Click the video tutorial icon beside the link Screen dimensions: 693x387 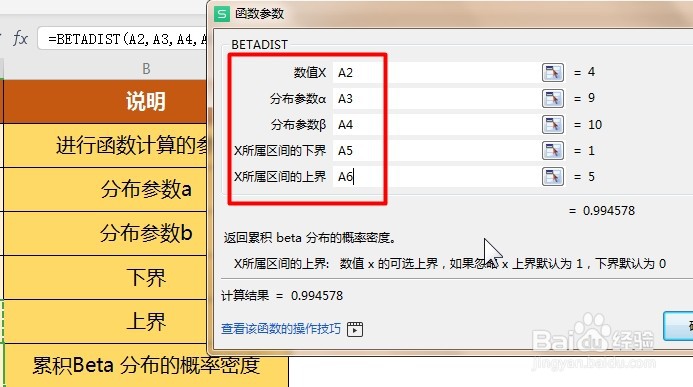pos(355,329)
